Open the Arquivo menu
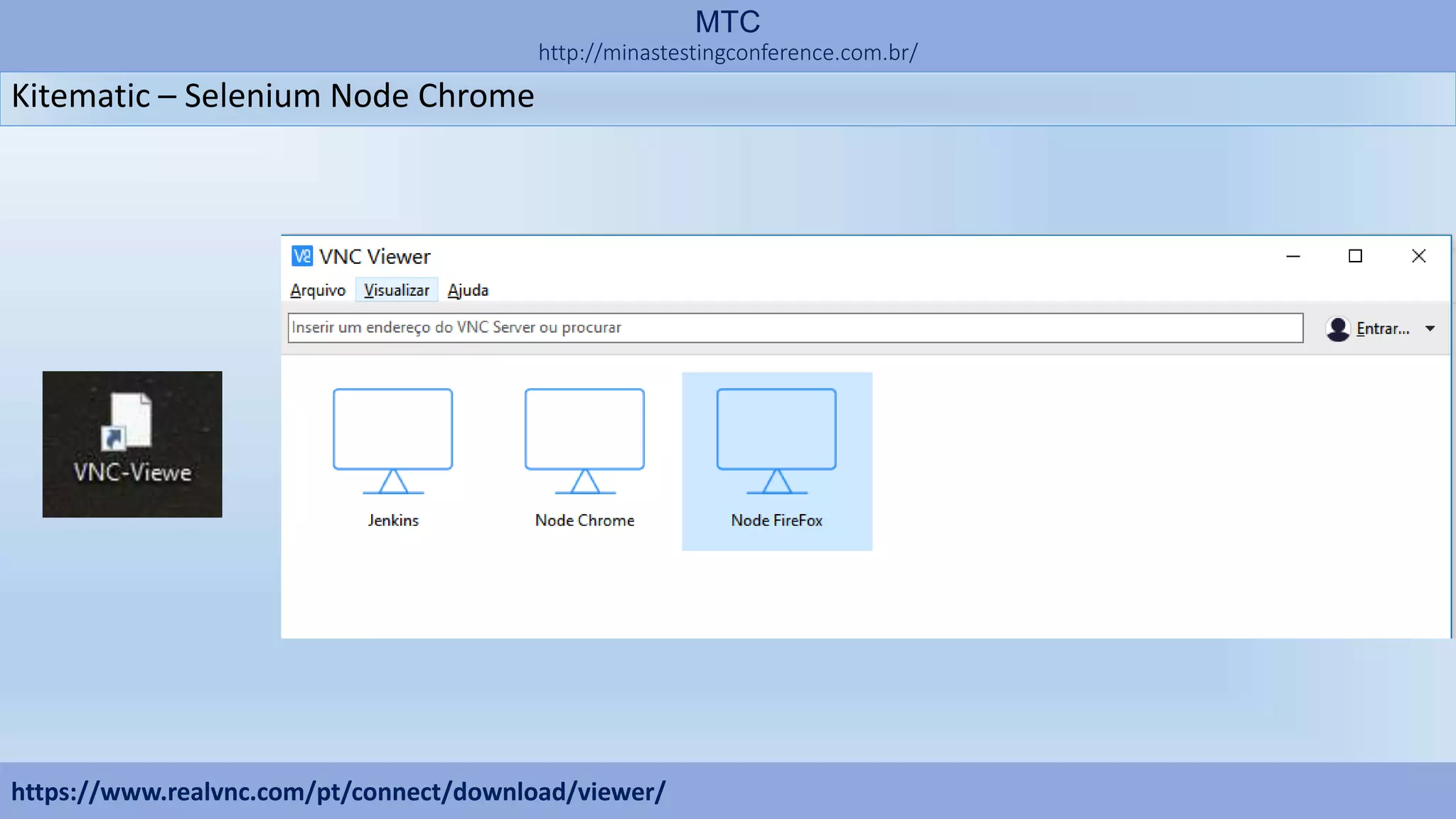Viewport: 1456px width, 819px height. tap(318, 290)
